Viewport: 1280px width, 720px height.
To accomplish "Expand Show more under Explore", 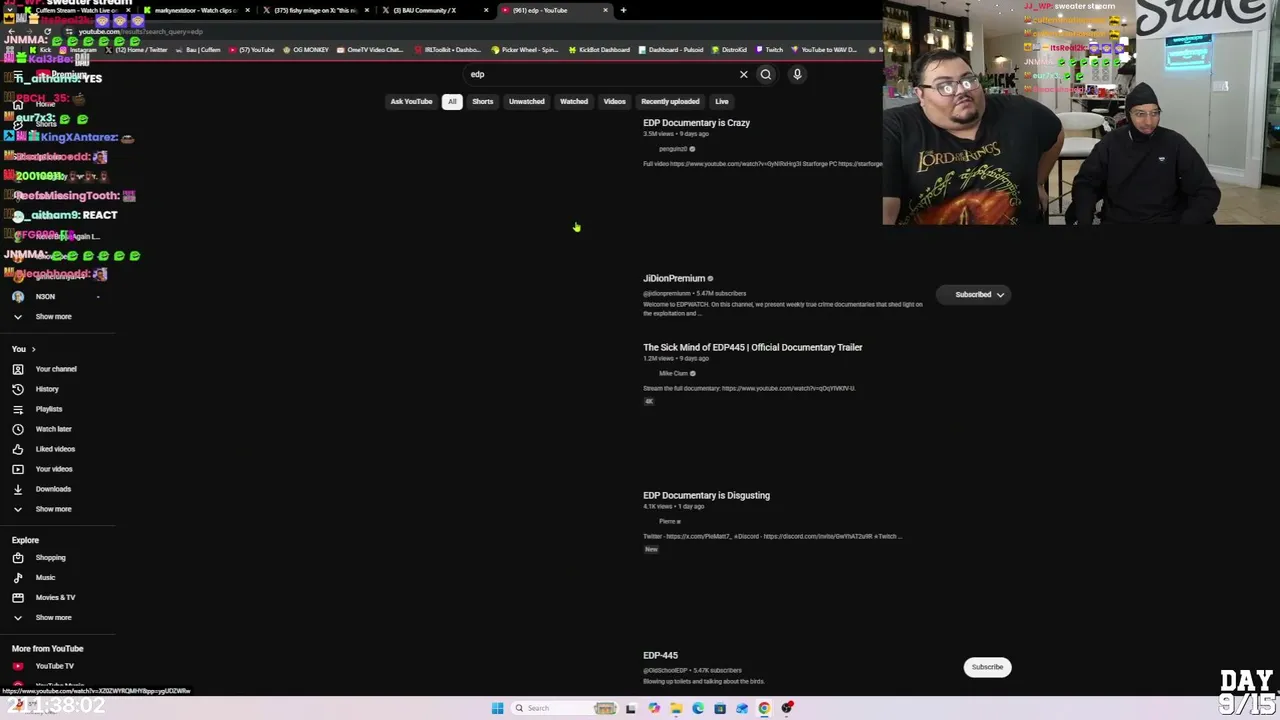I will coord(57,617).
